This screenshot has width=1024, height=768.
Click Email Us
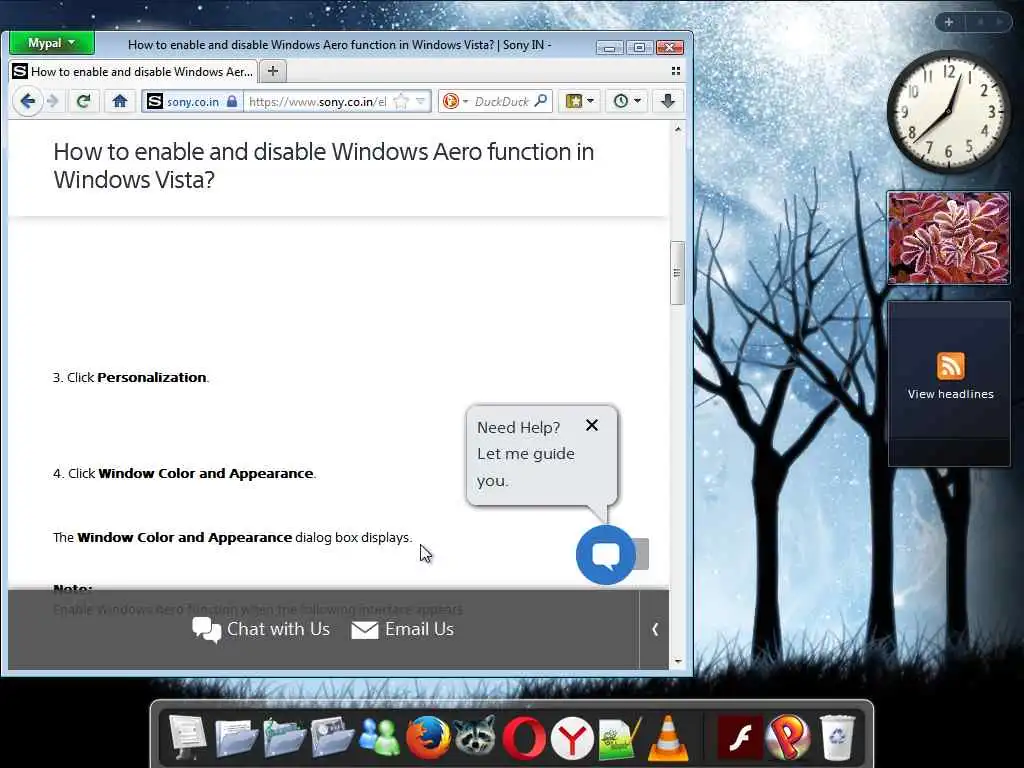[402, 630]
